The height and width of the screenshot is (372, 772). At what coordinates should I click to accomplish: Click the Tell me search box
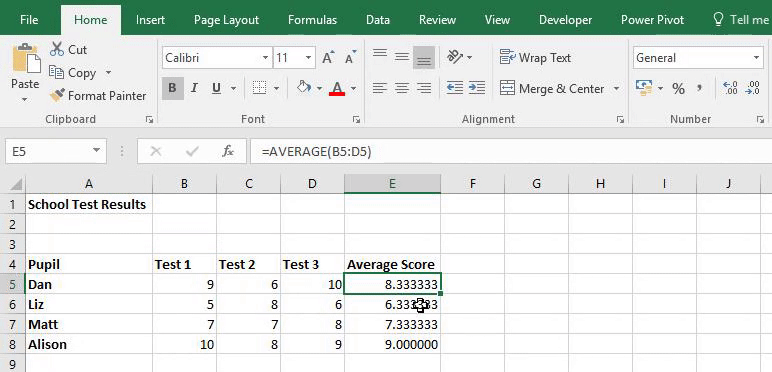(741, 20)
